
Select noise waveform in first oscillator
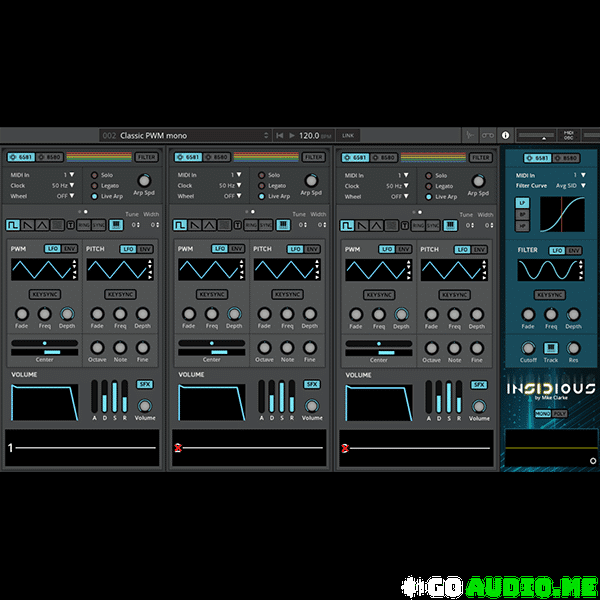tap(57, 226)
